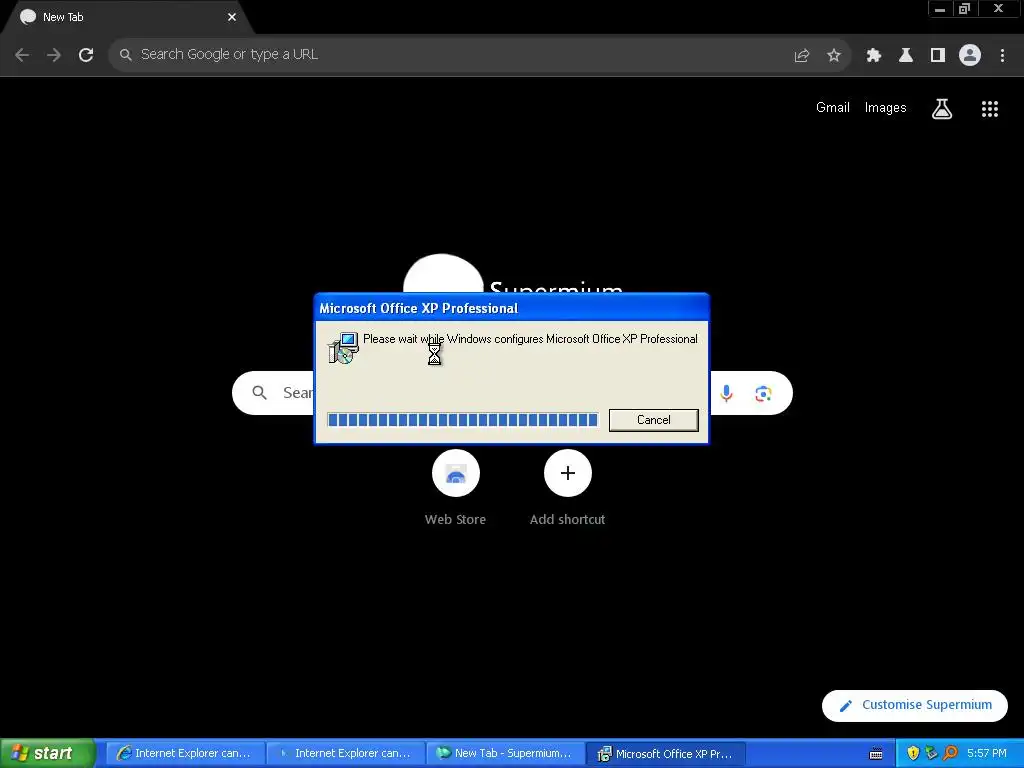
Task: Click the yellow security shield tray icon
Action: tap(912, 753)
